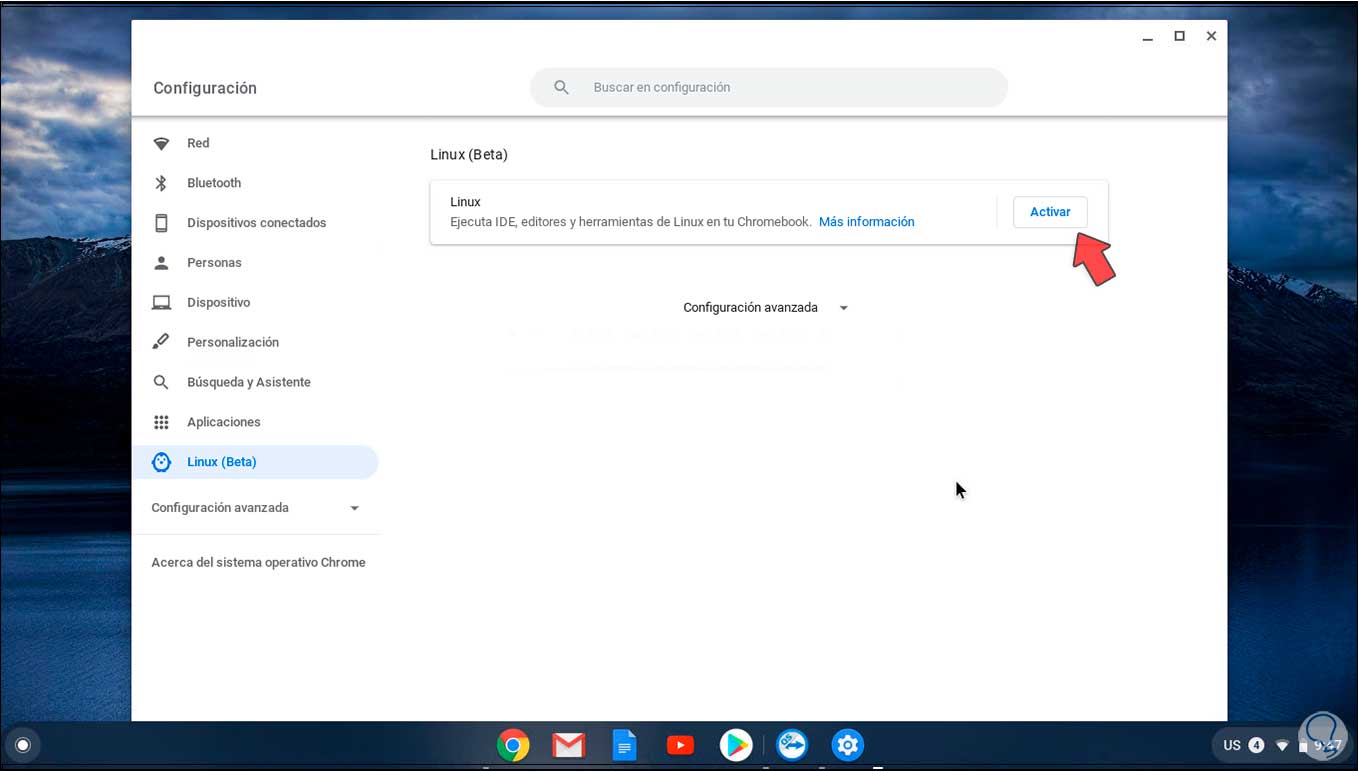Image resolution: width=1358 pixels, height=772 pixels.
Task: Open the Settings gear on the shelf
Action: coord(847,745)
